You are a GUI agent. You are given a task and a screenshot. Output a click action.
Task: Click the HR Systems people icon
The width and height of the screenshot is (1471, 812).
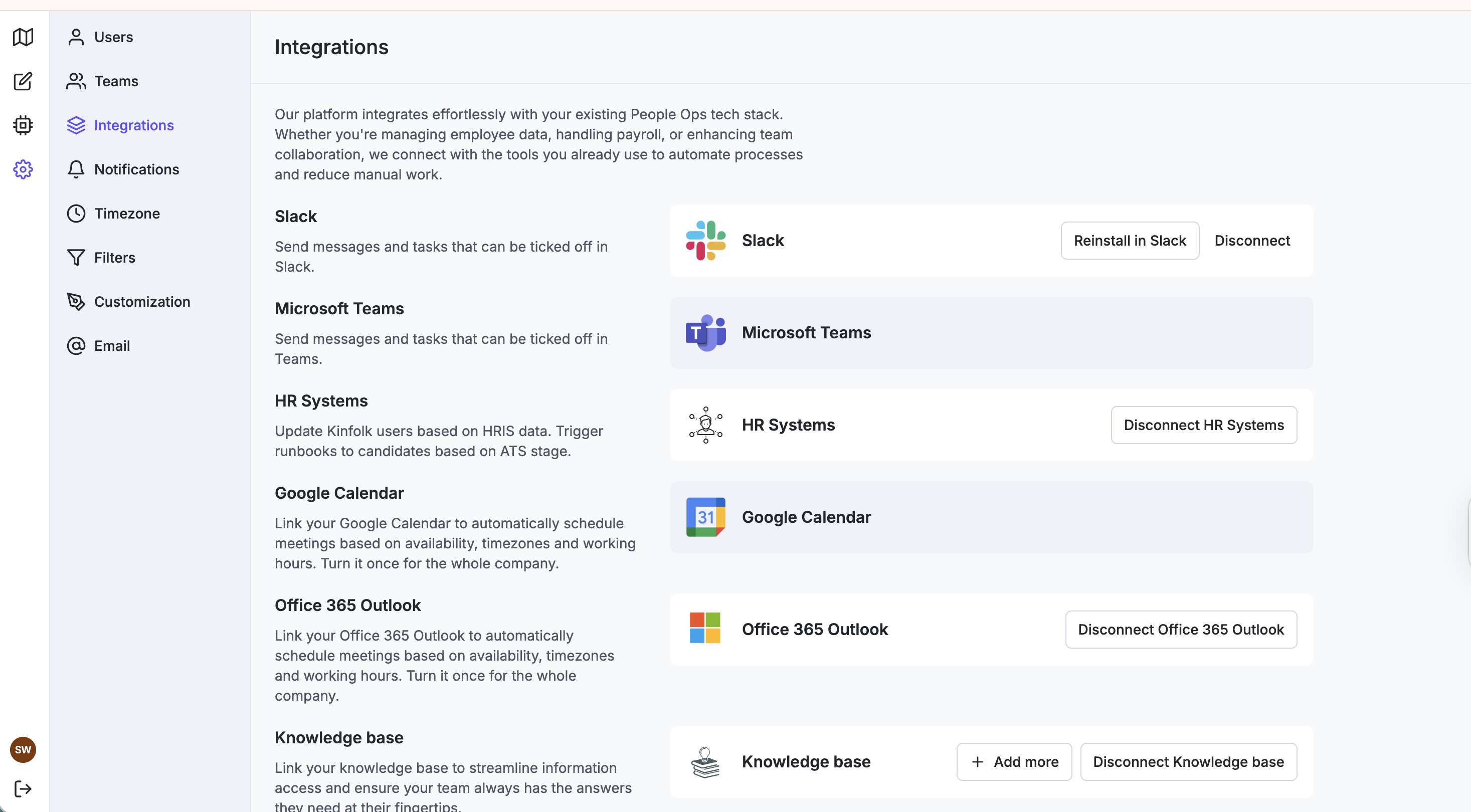click(706, 425)
